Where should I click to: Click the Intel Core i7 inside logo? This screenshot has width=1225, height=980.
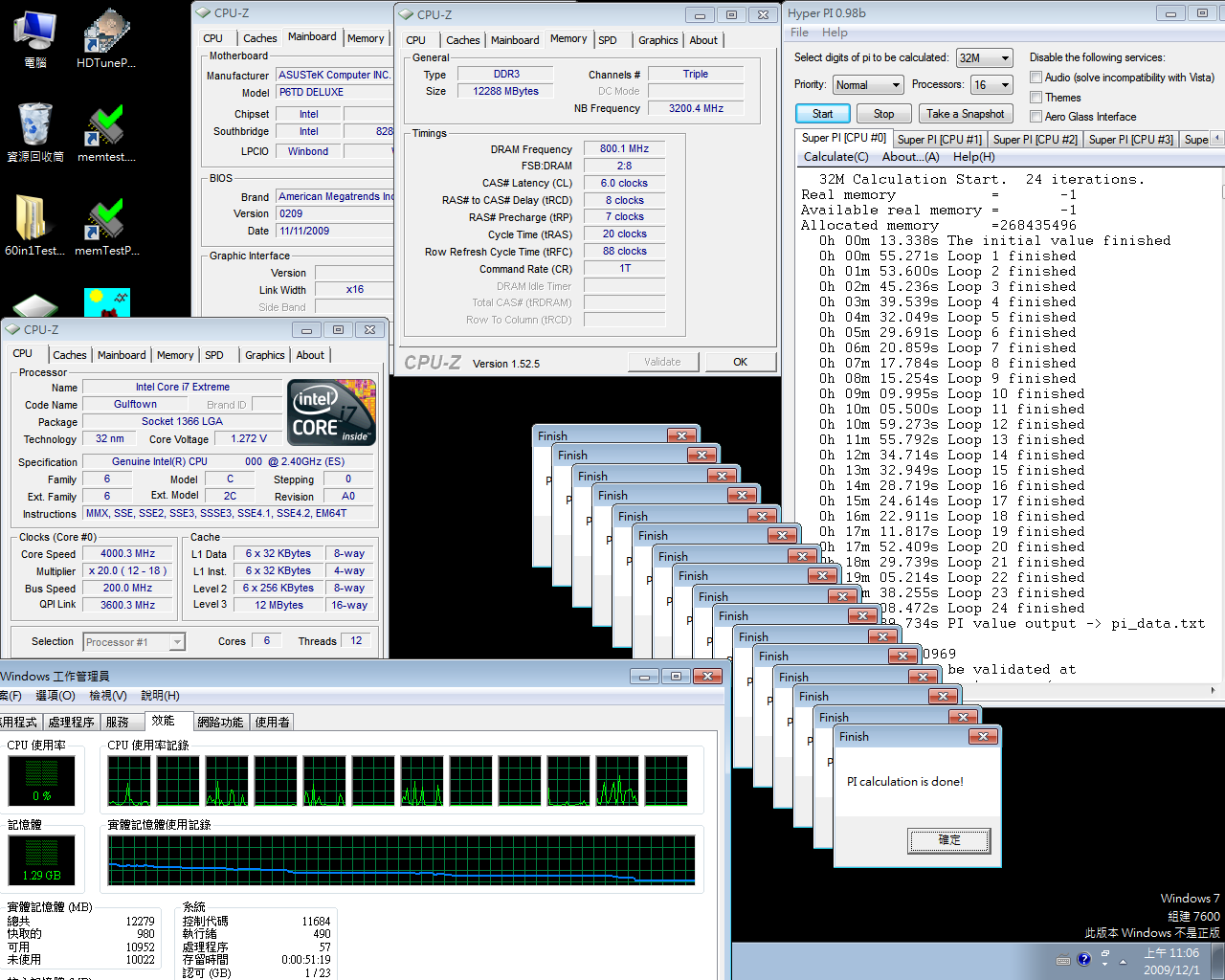pyautogui.click(x=331, y=412)
